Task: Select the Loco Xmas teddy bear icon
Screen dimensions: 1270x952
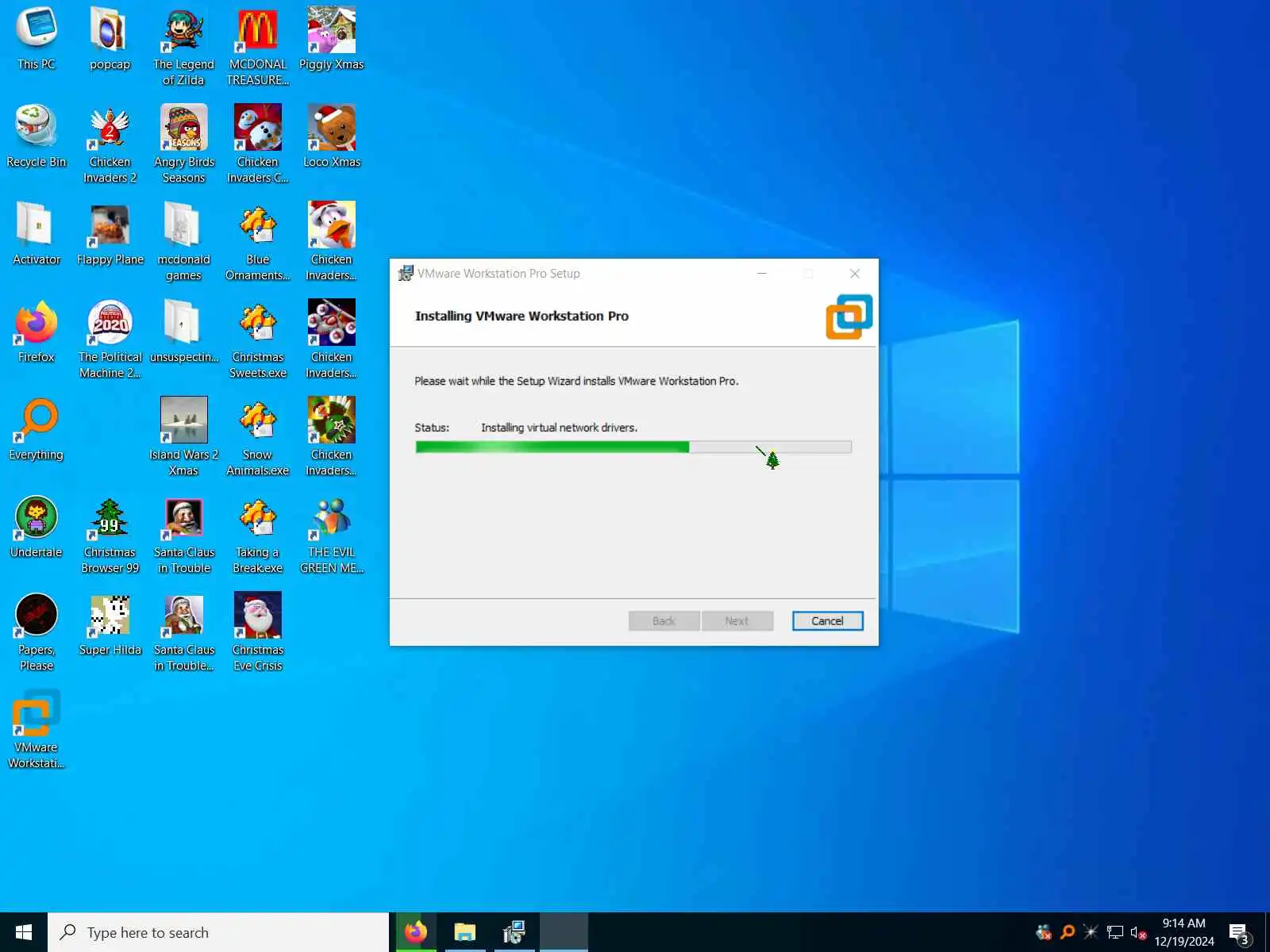Action: pos(332,136)
